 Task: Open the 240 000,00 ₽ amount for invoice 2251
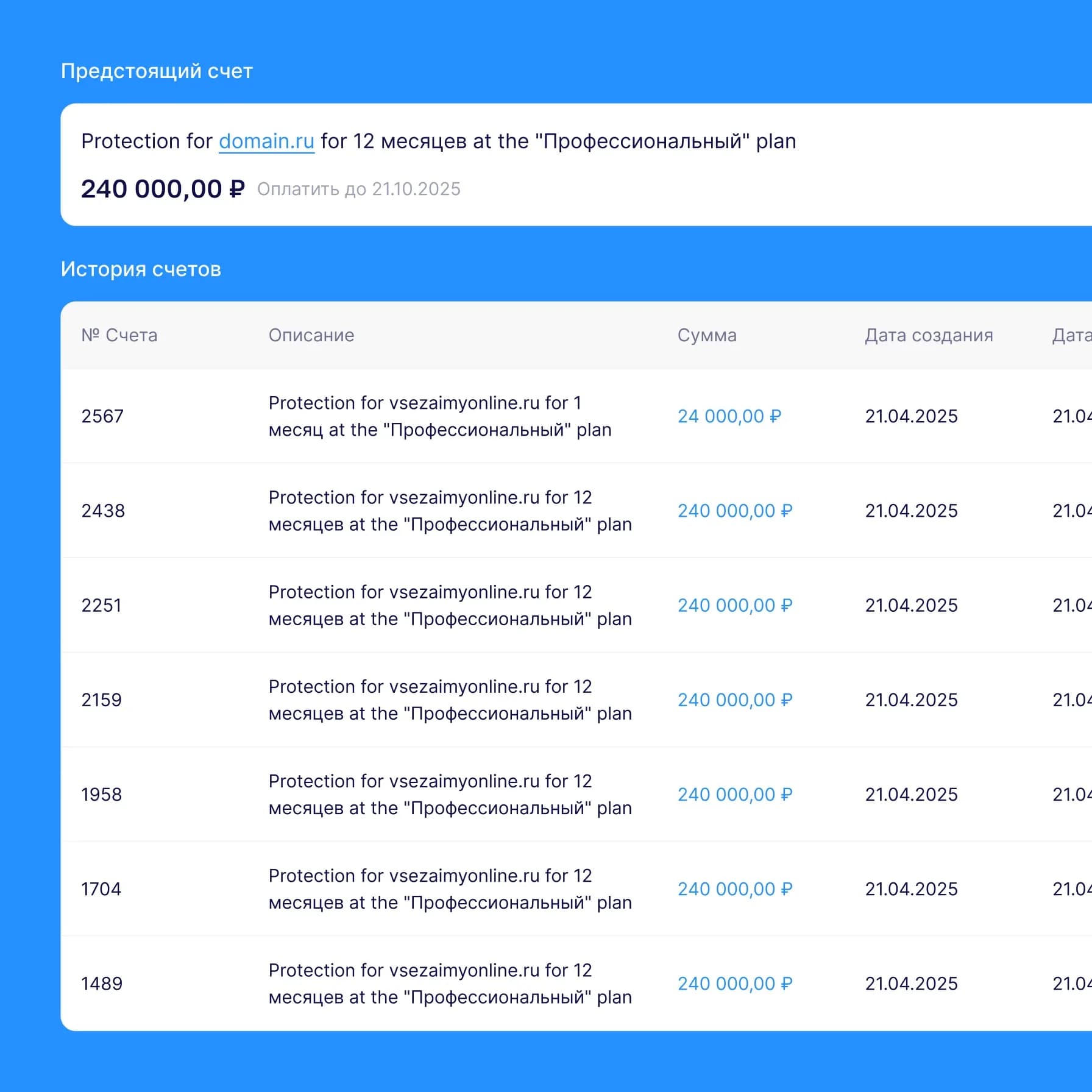click(x=735, y=605)
